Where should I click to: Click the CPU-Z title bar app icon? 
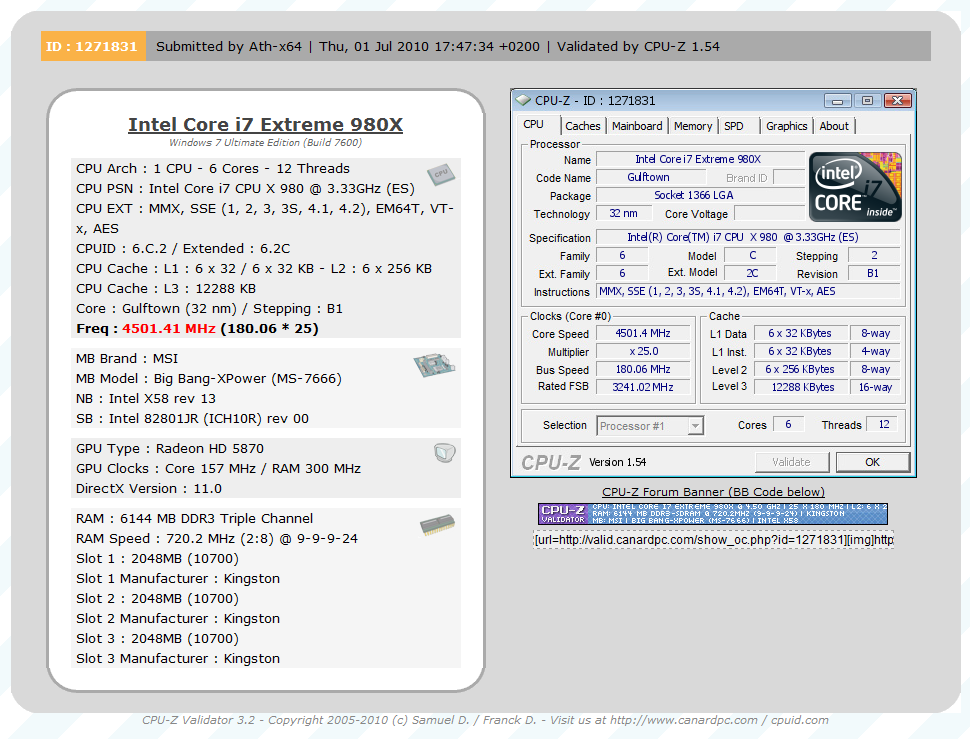523,100
